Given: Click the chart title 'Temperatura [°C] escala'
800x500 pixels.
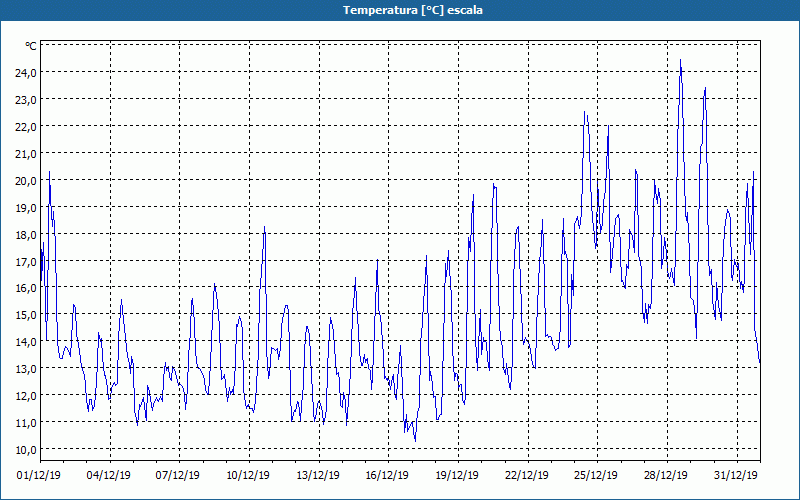Looking at the screenshot, I should [x=413, y=10].
